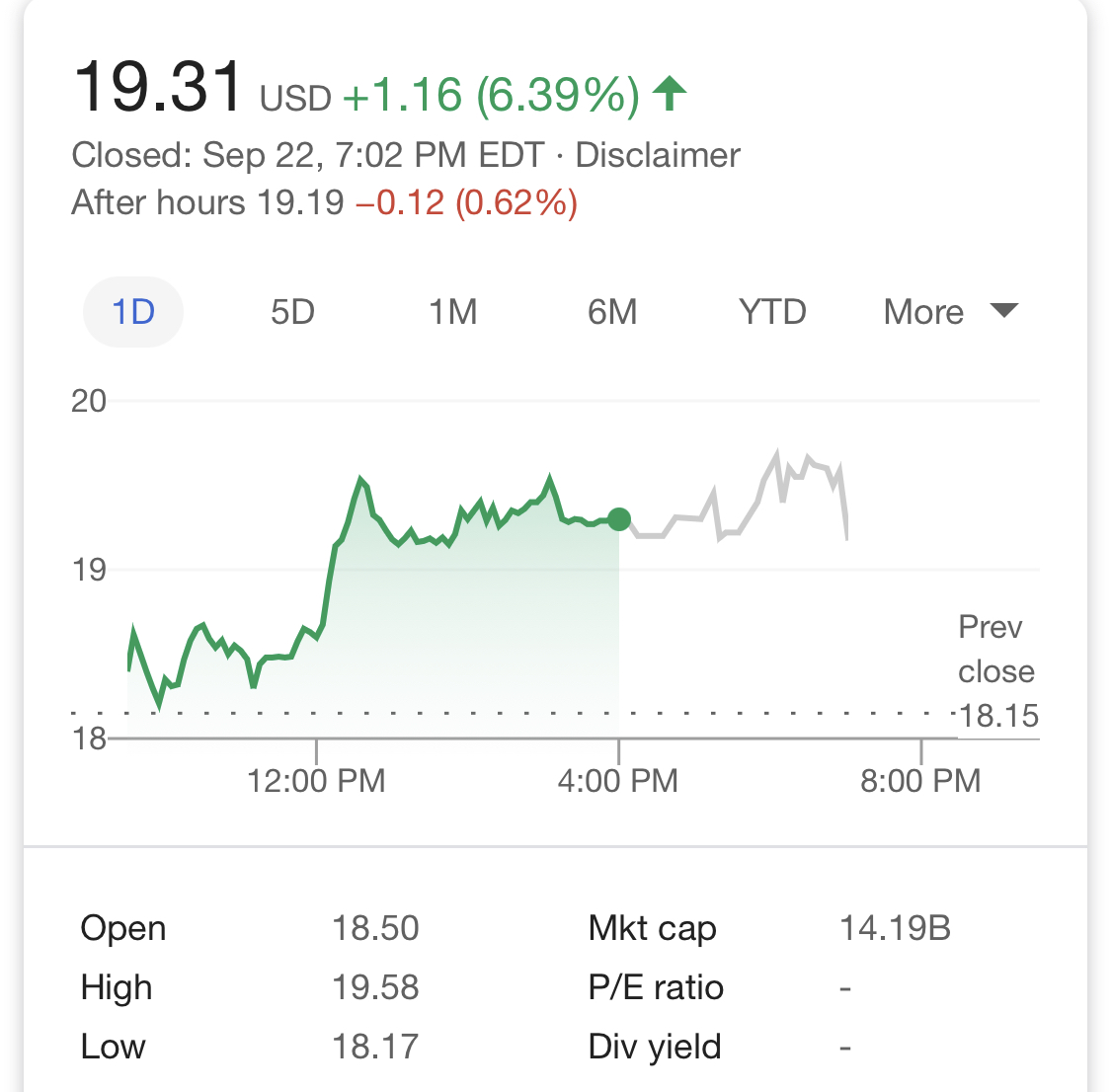Open the Disclaimer link
The image size is (1111, 1092).
pyautogui.click(x=656, y=155)
